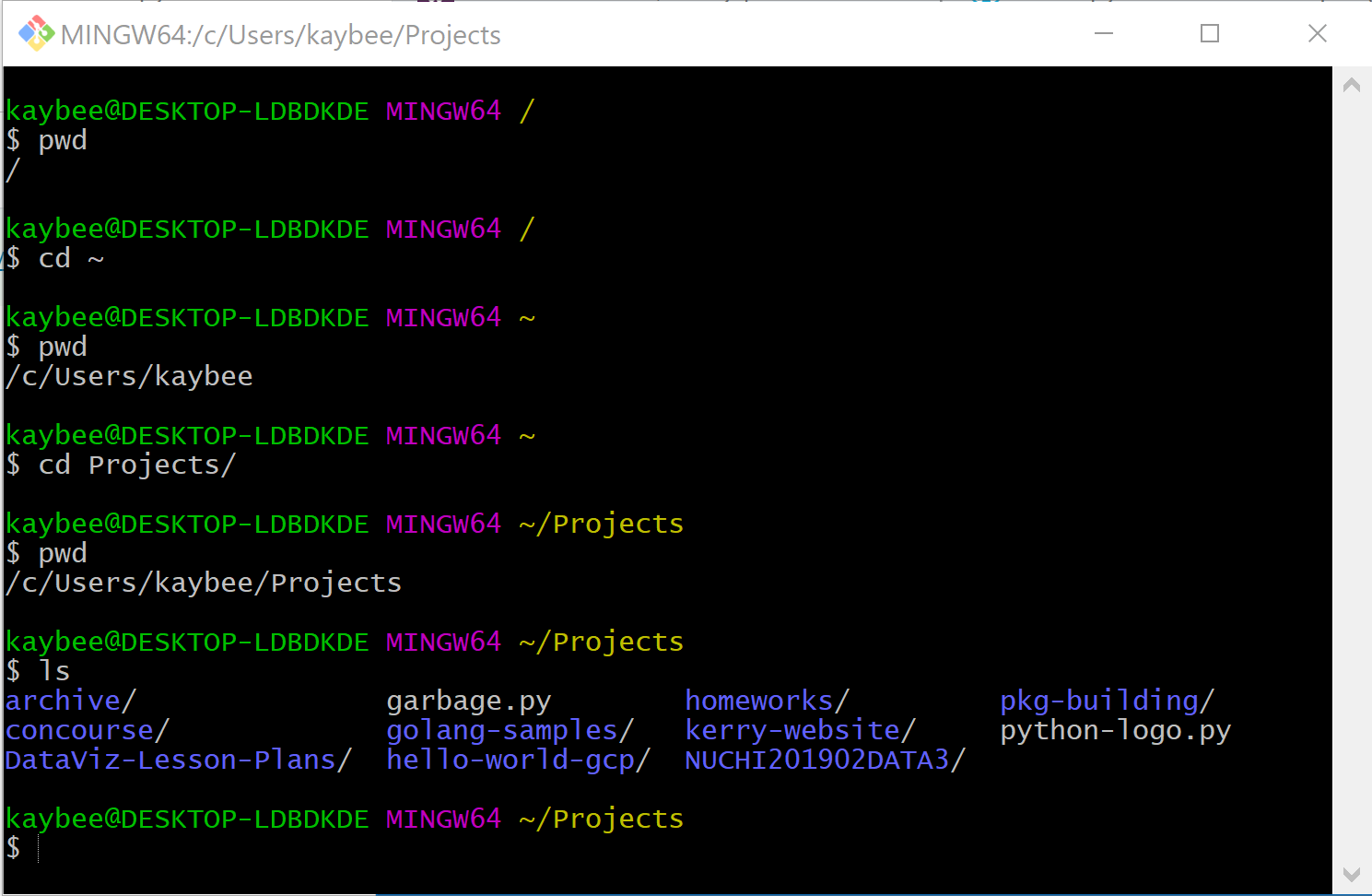Open the Git Bash icon system menu
The height and width of the screenshot is (896, 1372).
pyautogui.click(x=36, y=34)
